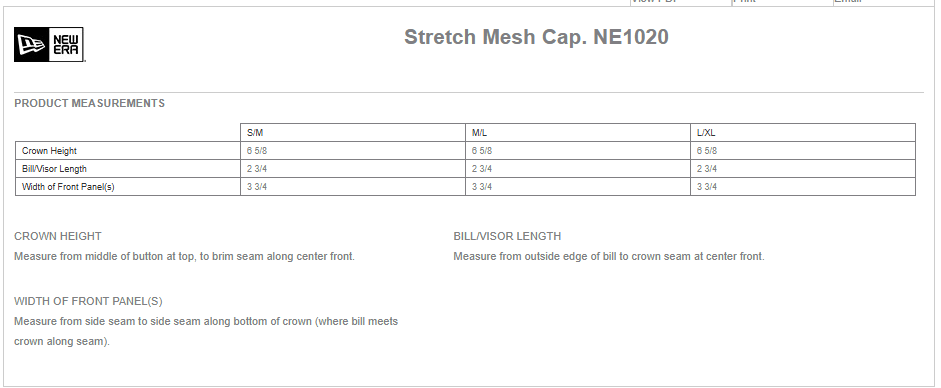This screenshot has width=941, height=388.
Task: Click the Width of Front Panel(s) row label
Action: tap(68, 187)
